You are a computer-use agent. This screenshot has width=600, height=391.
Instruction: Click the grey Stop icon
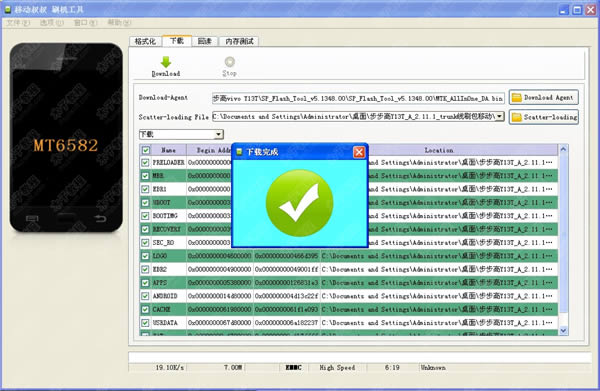click(230, 62)
